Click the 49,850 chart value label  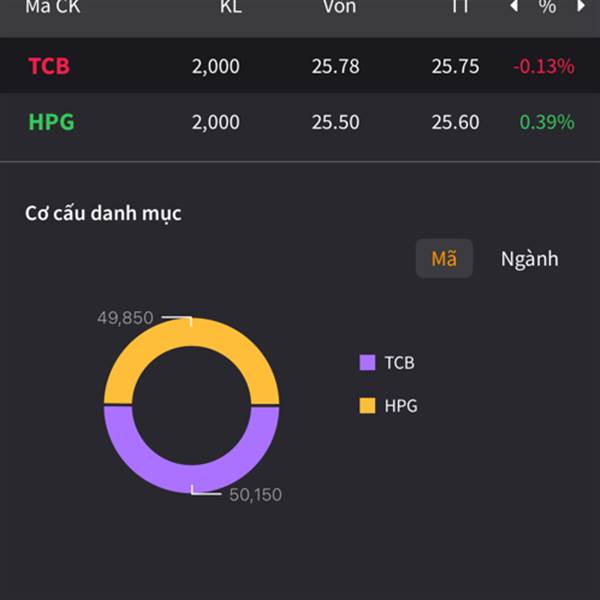125,318
